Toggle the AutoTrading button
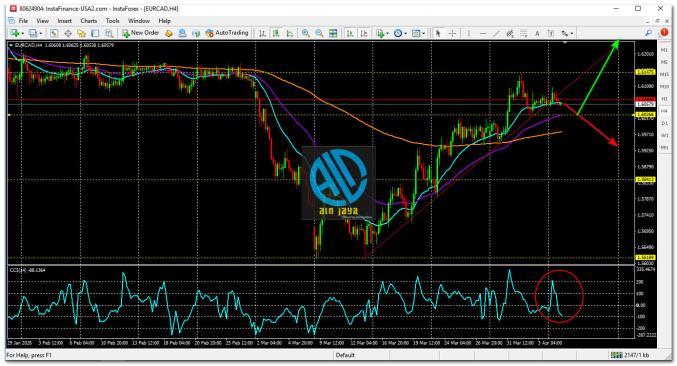This screenshot has width=677, height=366. [227, 33]
